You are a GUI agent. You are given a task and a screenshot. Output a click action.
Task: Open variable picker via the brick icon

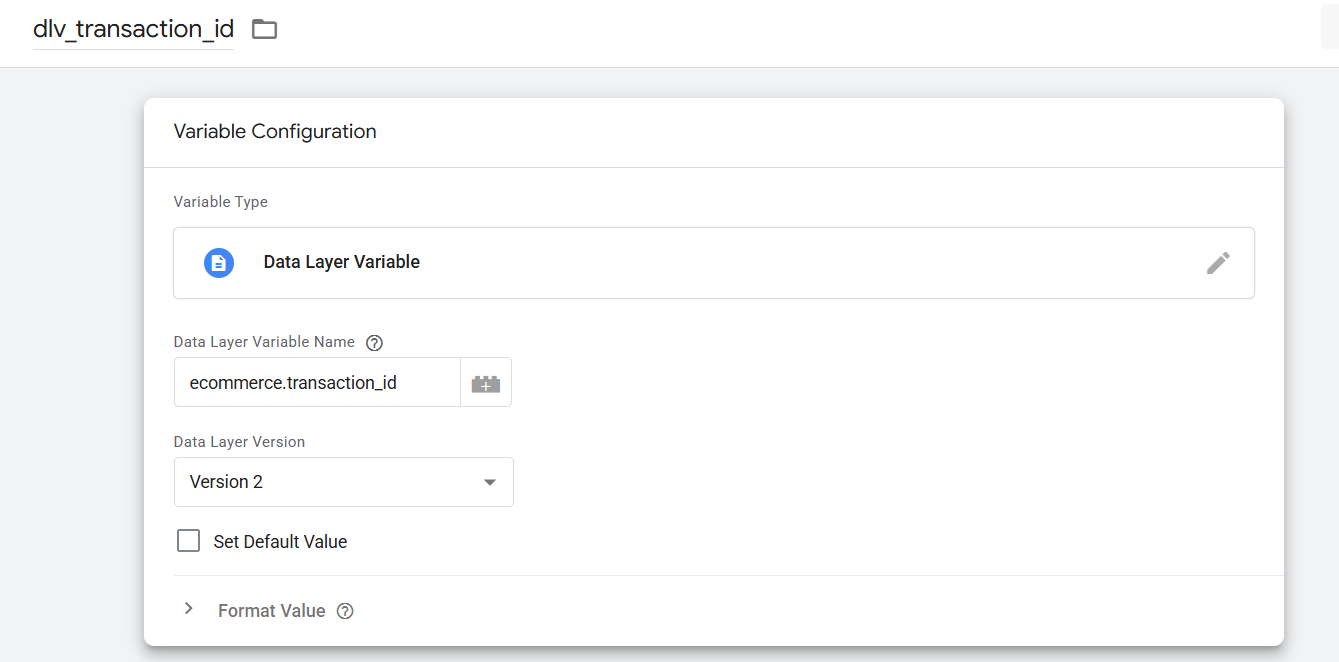tap(486, 383)
